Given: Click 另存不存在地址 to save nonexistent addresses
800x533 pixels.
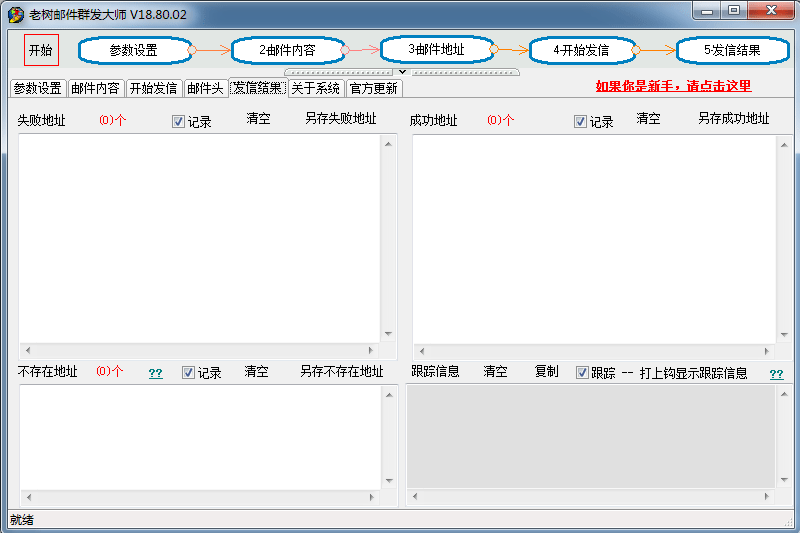Looking at the screenshot, I should coord(342,371).
